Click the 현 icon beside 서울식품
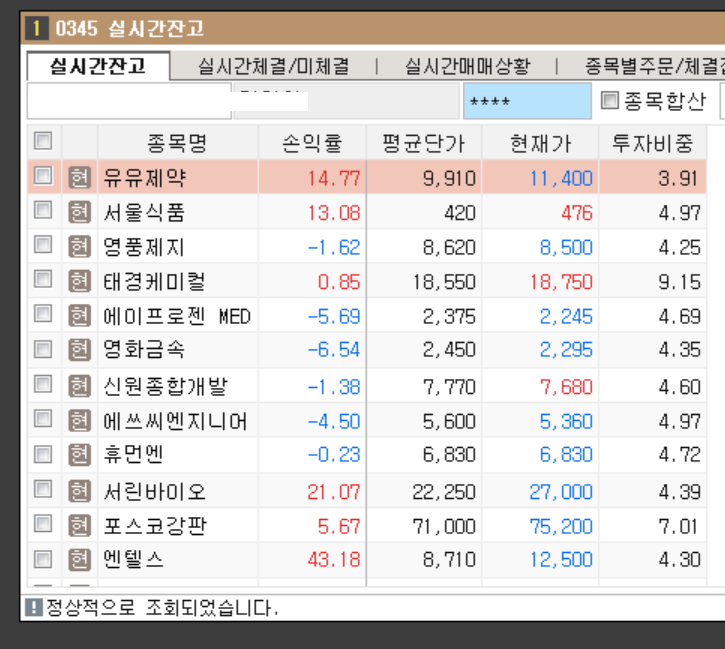The height and width of the screenshot is (649, 725). click(x=80, y=212)
